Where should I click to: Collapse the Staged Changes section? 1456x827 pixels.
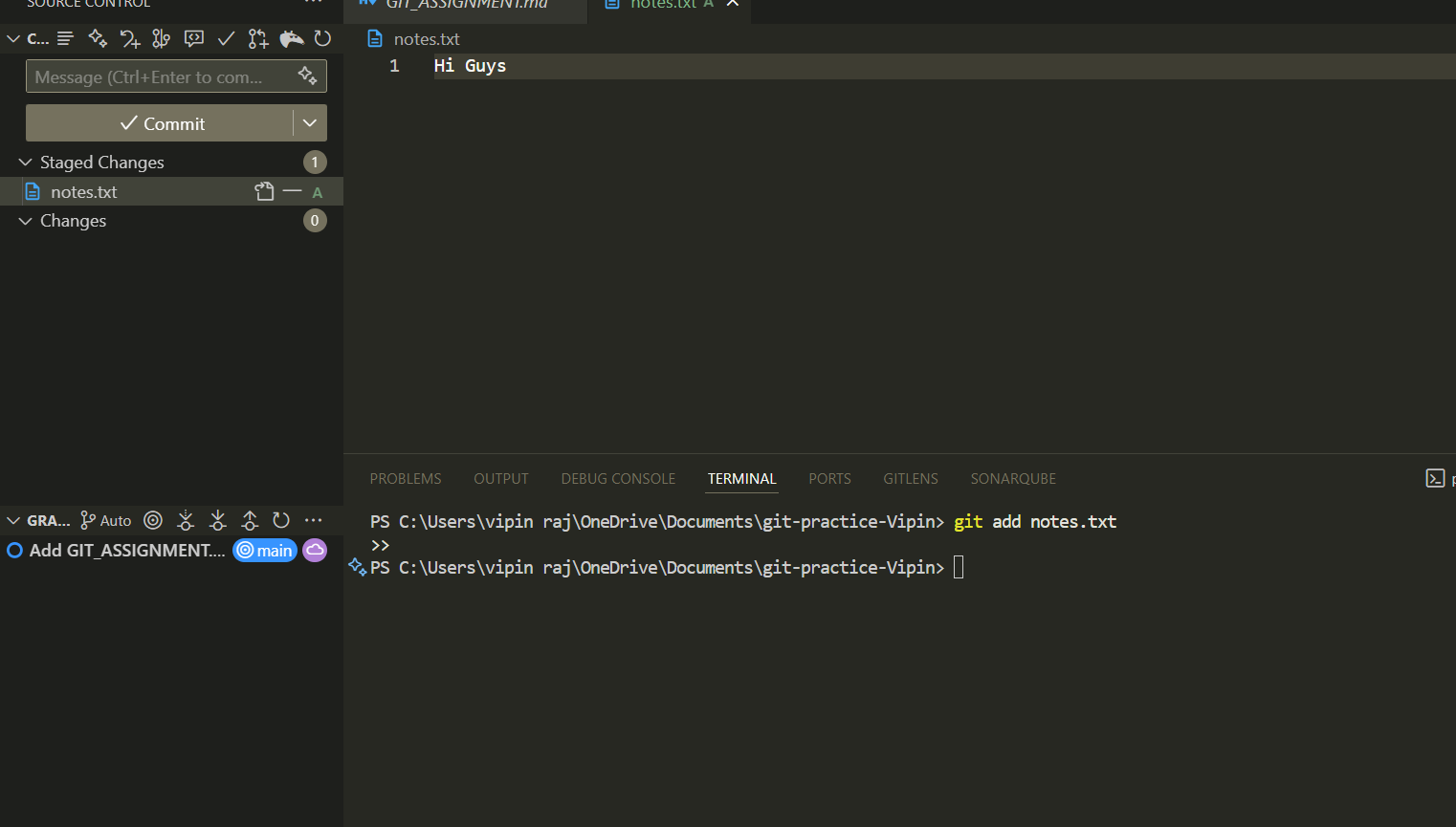pyautogui.click(x=24, y=162)
